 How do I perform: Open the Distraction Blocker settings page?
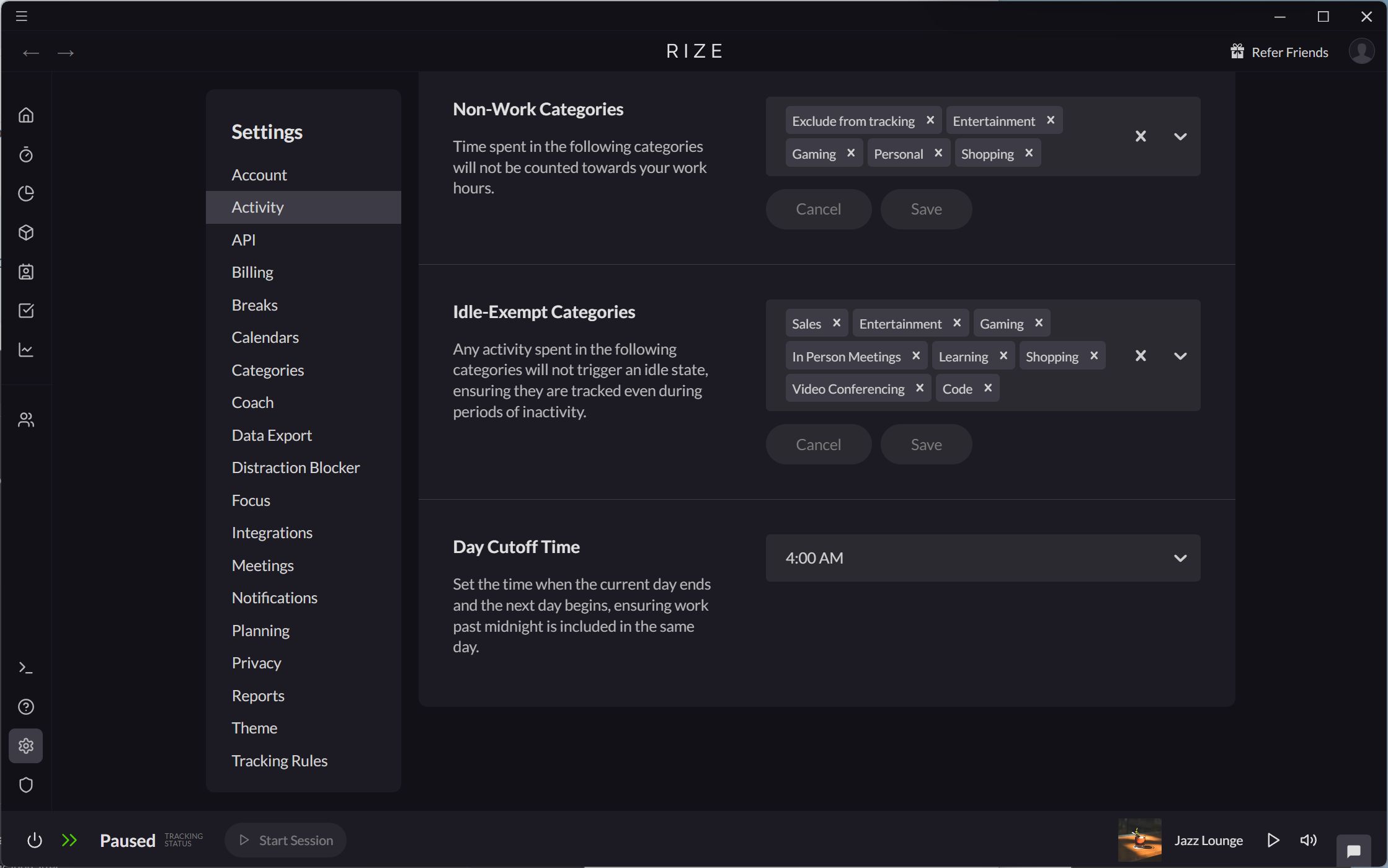[x=295, y=467]
